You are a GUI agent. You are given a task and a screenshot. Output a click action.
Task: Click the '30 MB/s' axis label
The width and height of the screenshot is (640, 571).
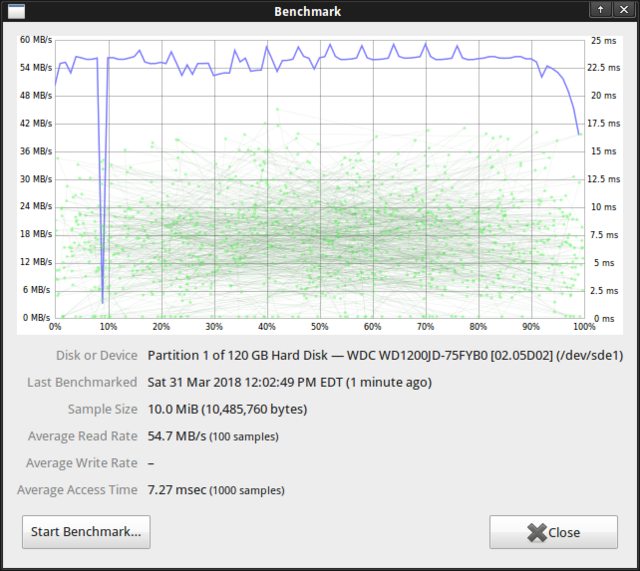click(36, 179)
